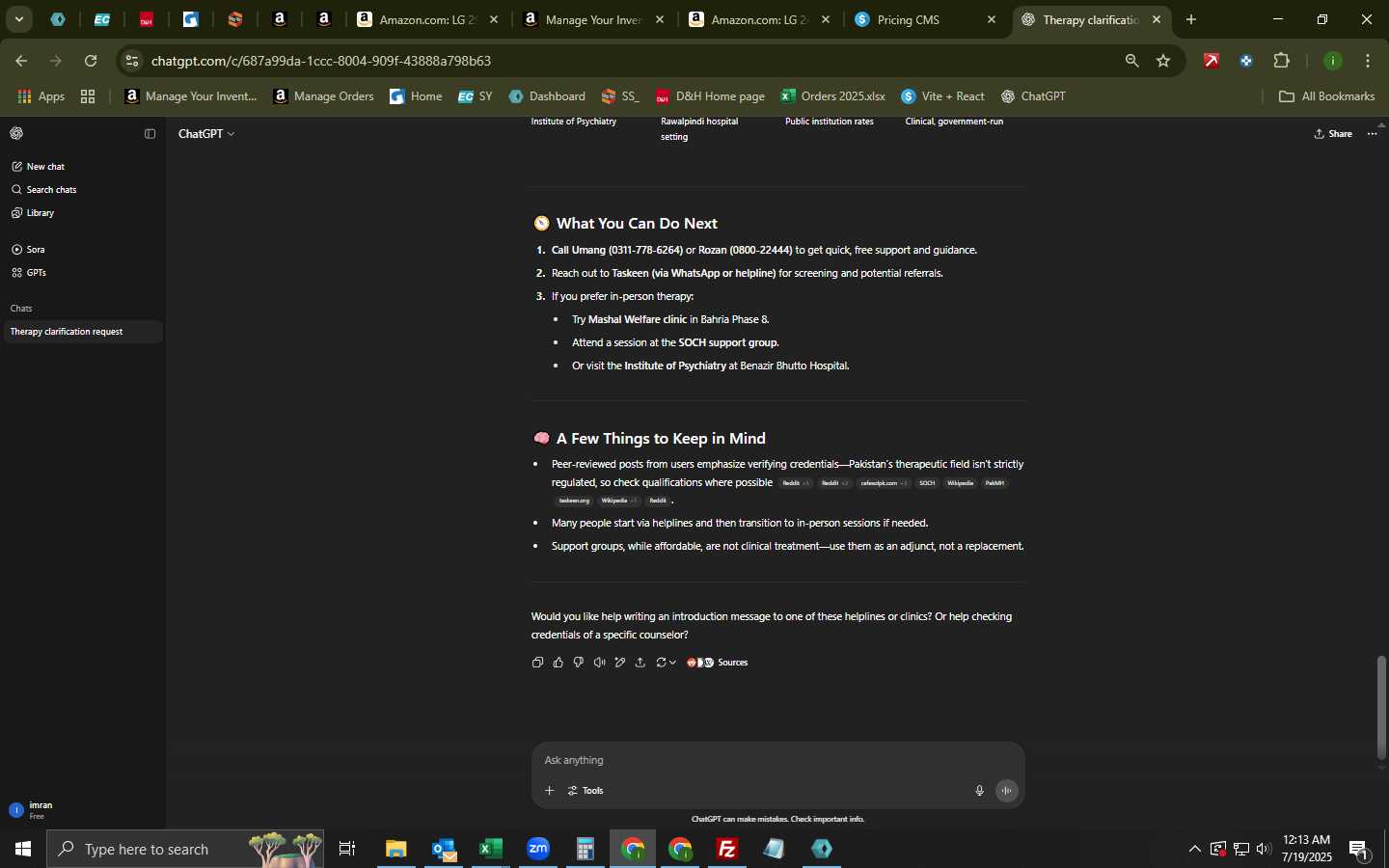Click the share-upload icon under the response

(x=640, y=663)
